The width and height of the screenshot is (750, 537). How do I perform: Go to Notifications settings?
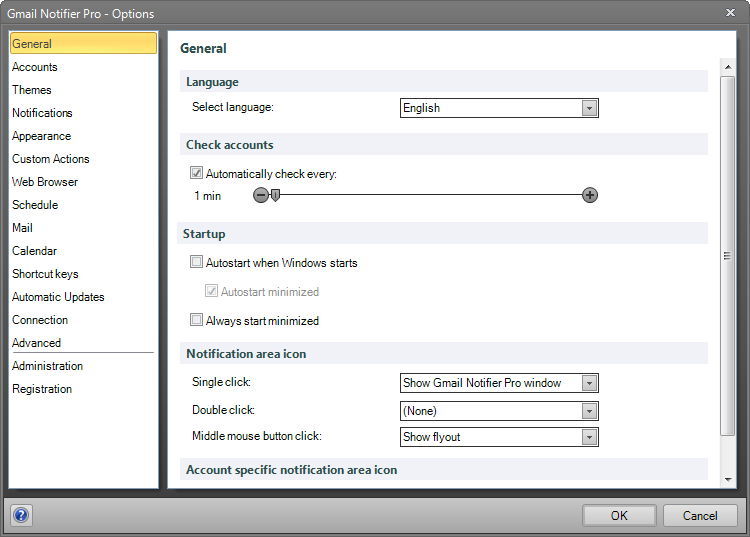coord(42,113)
